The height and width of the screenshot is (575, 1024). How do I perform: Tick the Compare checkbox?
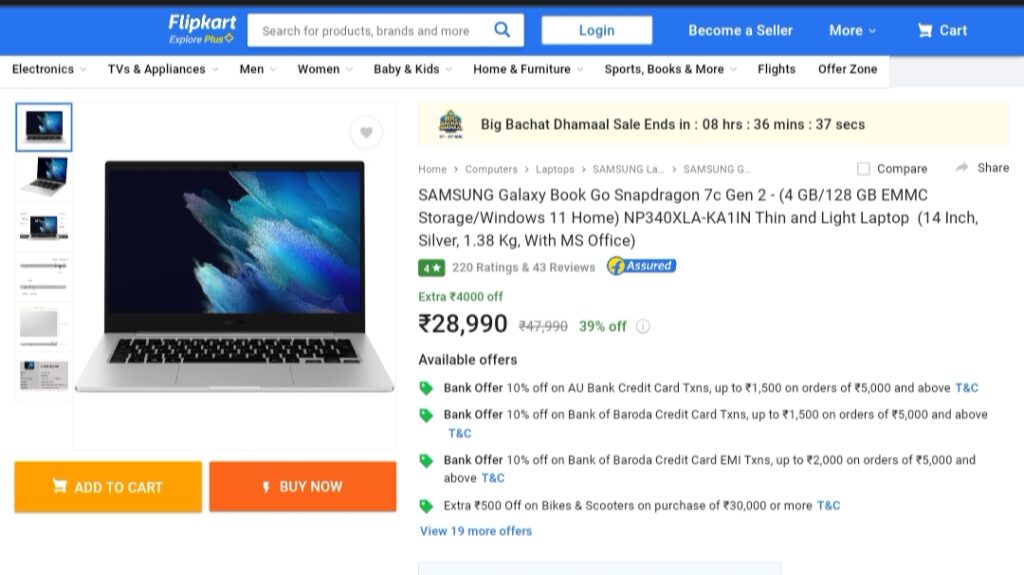click(863, 169)
